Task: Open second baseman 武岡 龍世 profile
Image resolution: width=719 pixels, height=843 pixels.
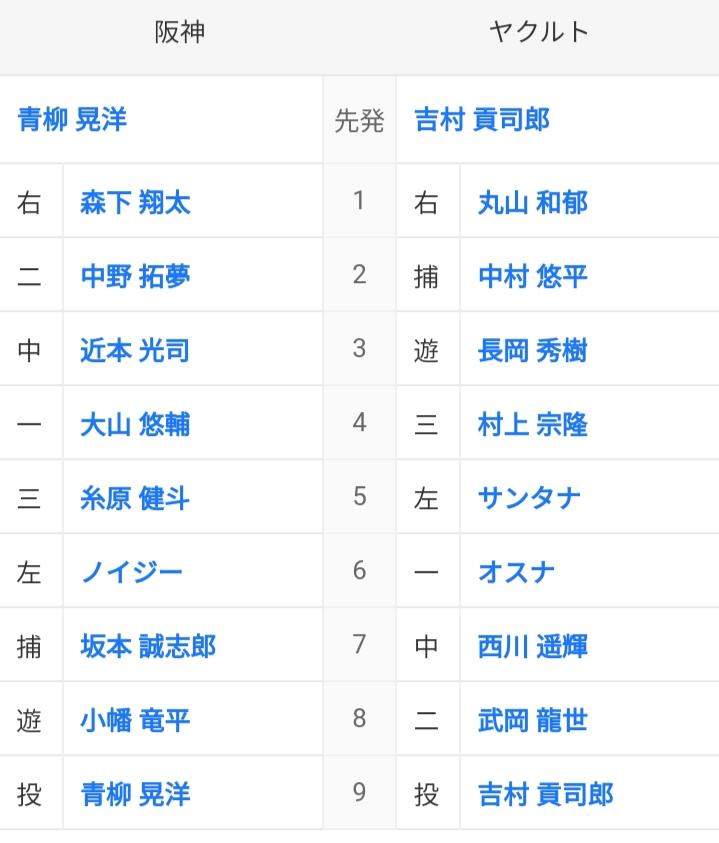Action: [533, 720]
